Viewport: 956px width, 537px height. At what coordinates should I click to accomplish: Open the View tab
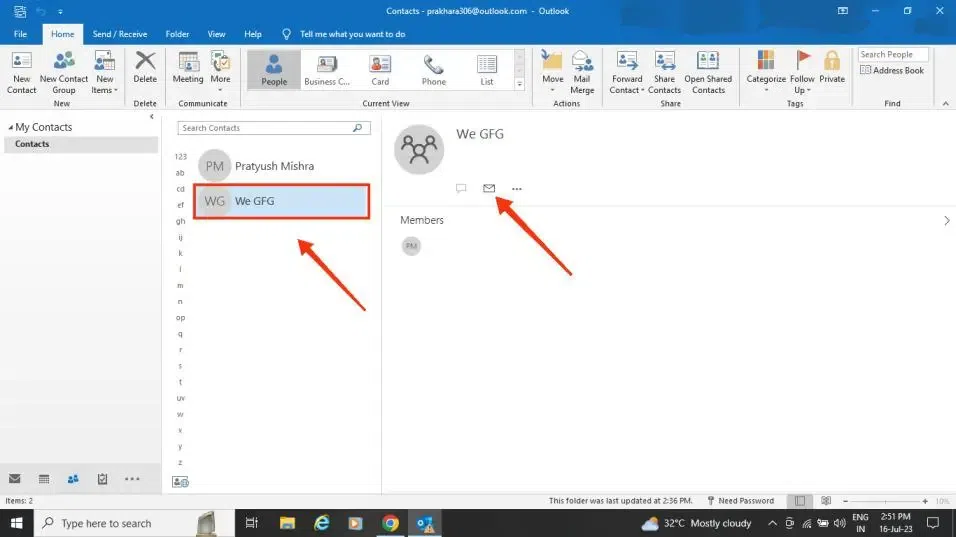(216, 34)
